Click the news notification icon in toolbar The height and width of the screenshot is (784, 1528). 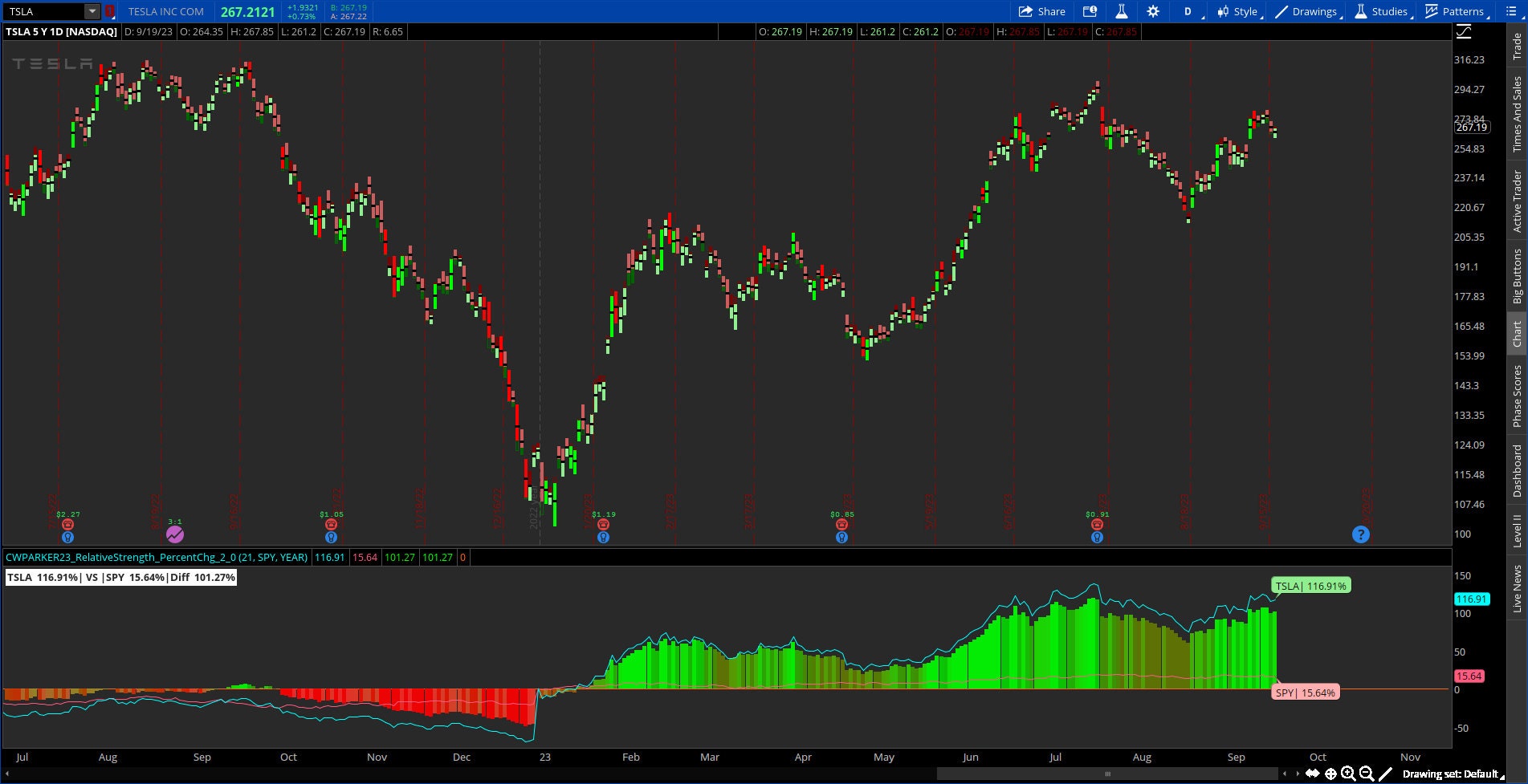point(1090,11)
